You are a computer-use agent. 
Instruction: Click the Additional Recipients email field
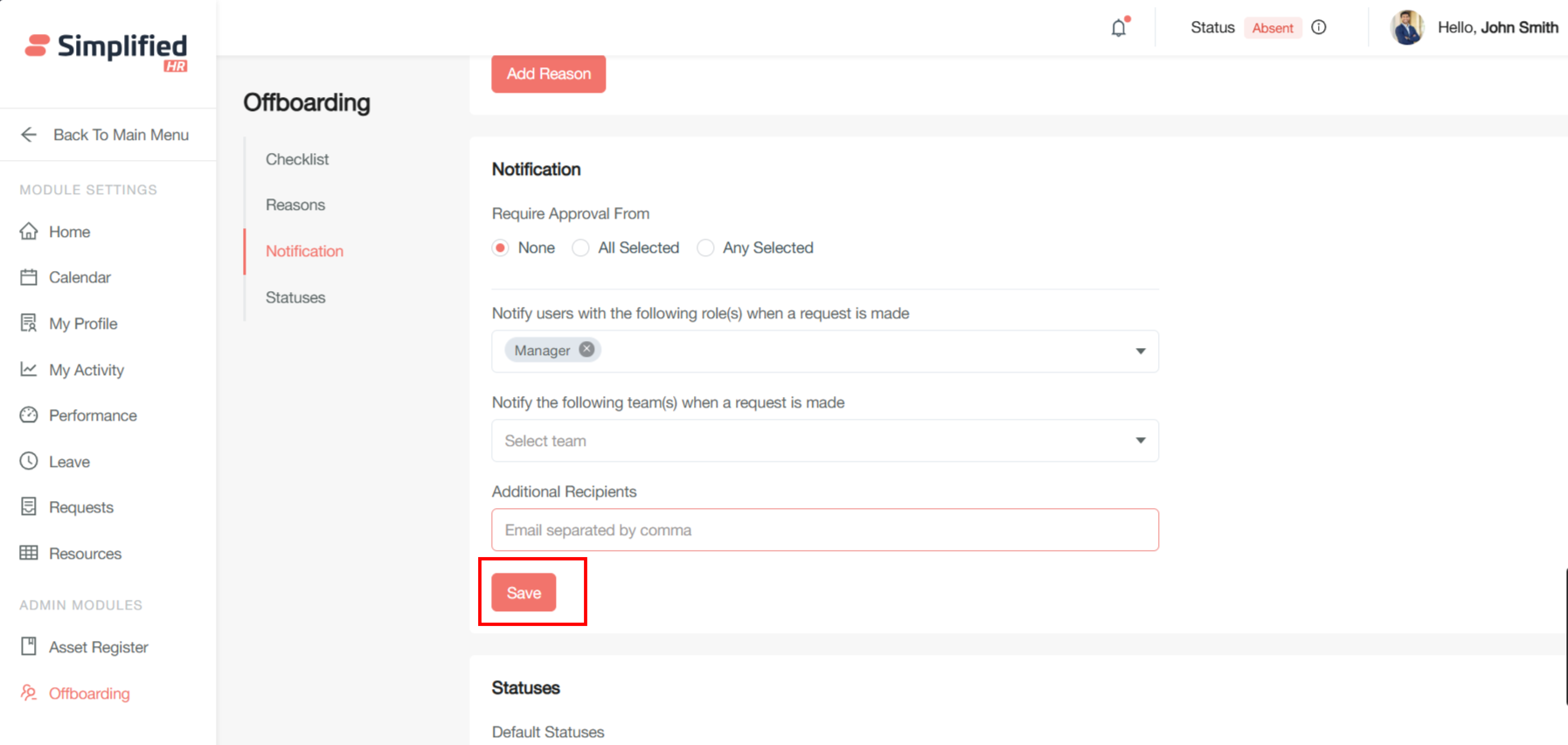(824, 530)
